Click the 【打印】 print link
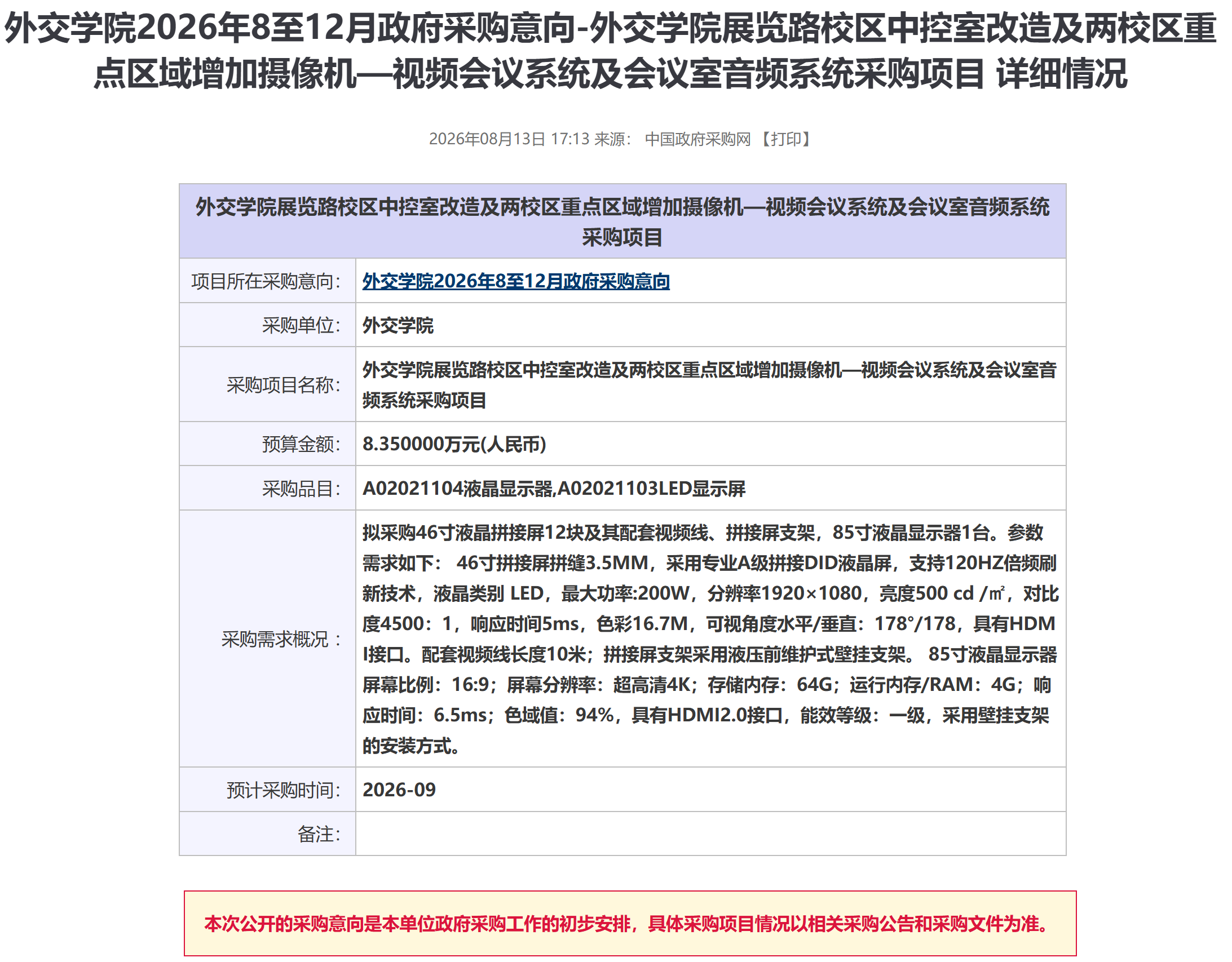Image resolution: width=1232 pixels, height=962 pixels. click(785, 139)
